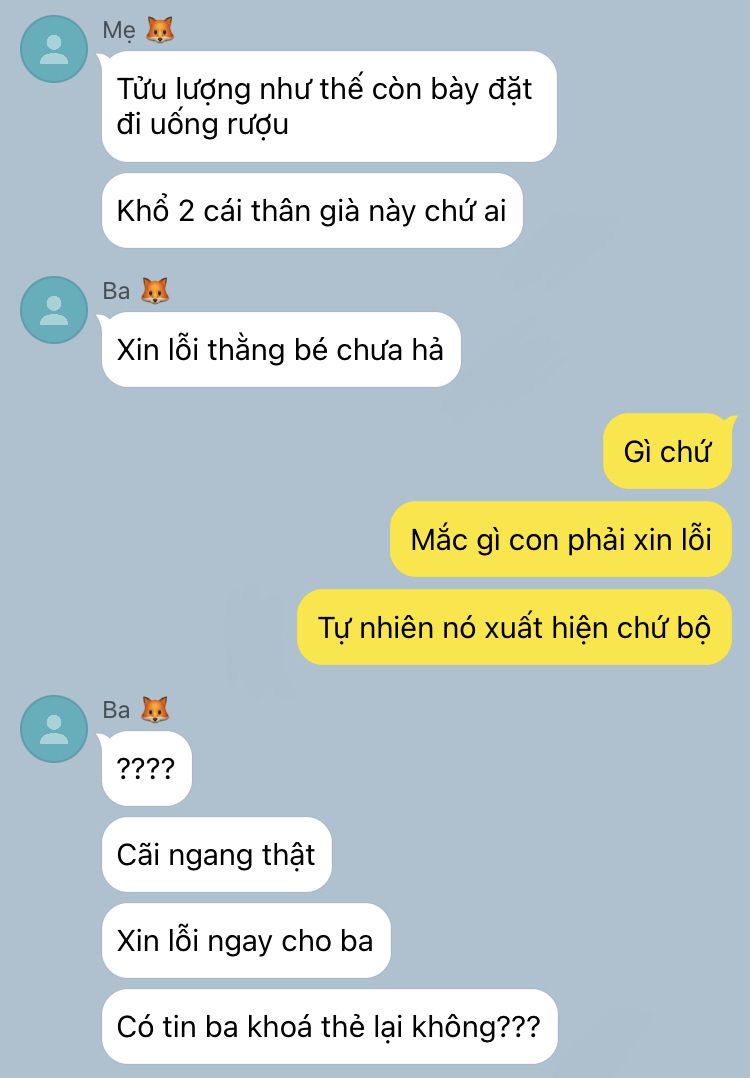Tap the '????' message bubble
Screen dimensions: 750x1078
coord(146,769)
